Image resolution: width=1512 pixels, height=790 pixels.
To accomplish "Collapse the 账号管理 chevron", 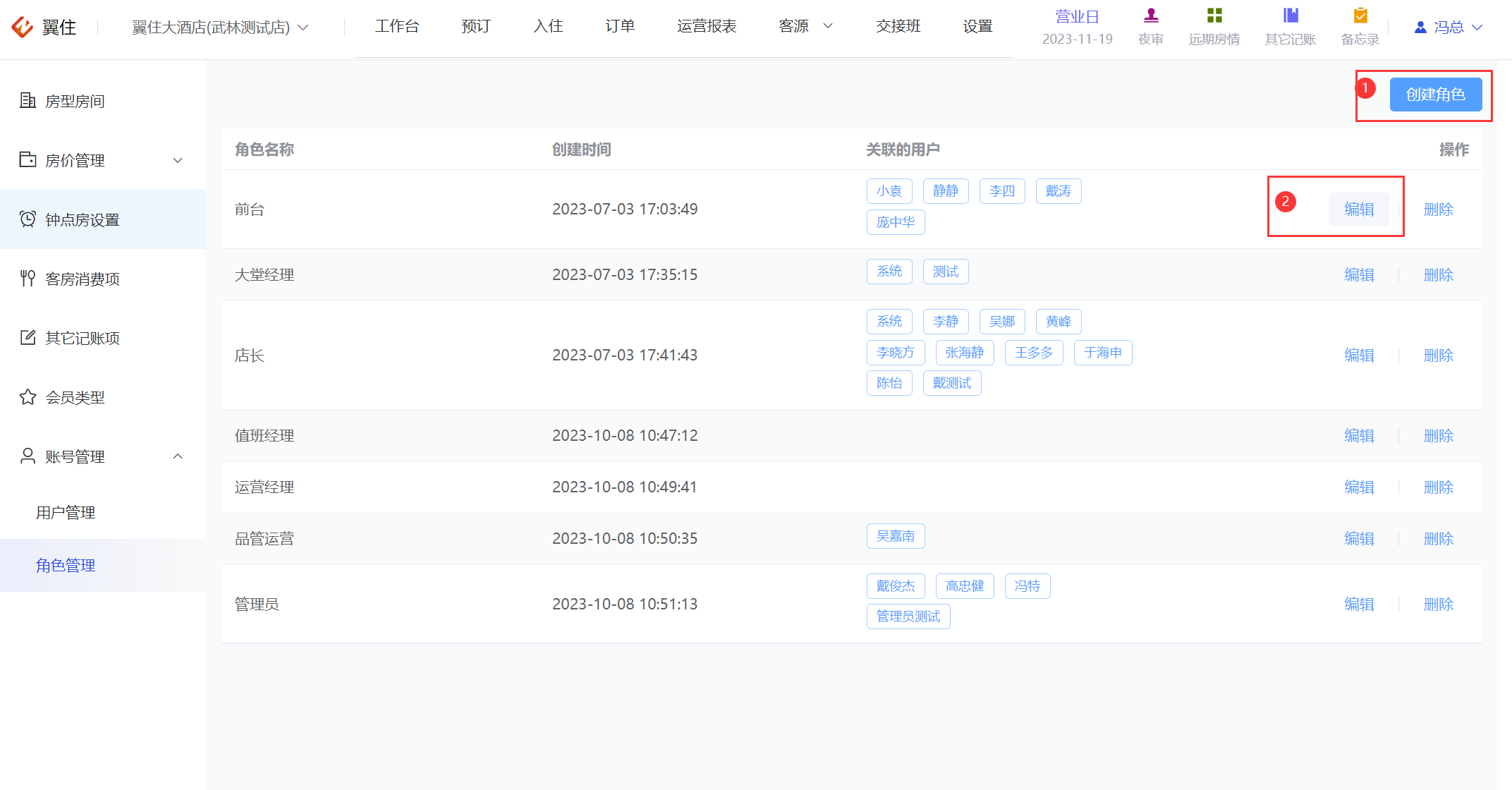I will (178, 456).
